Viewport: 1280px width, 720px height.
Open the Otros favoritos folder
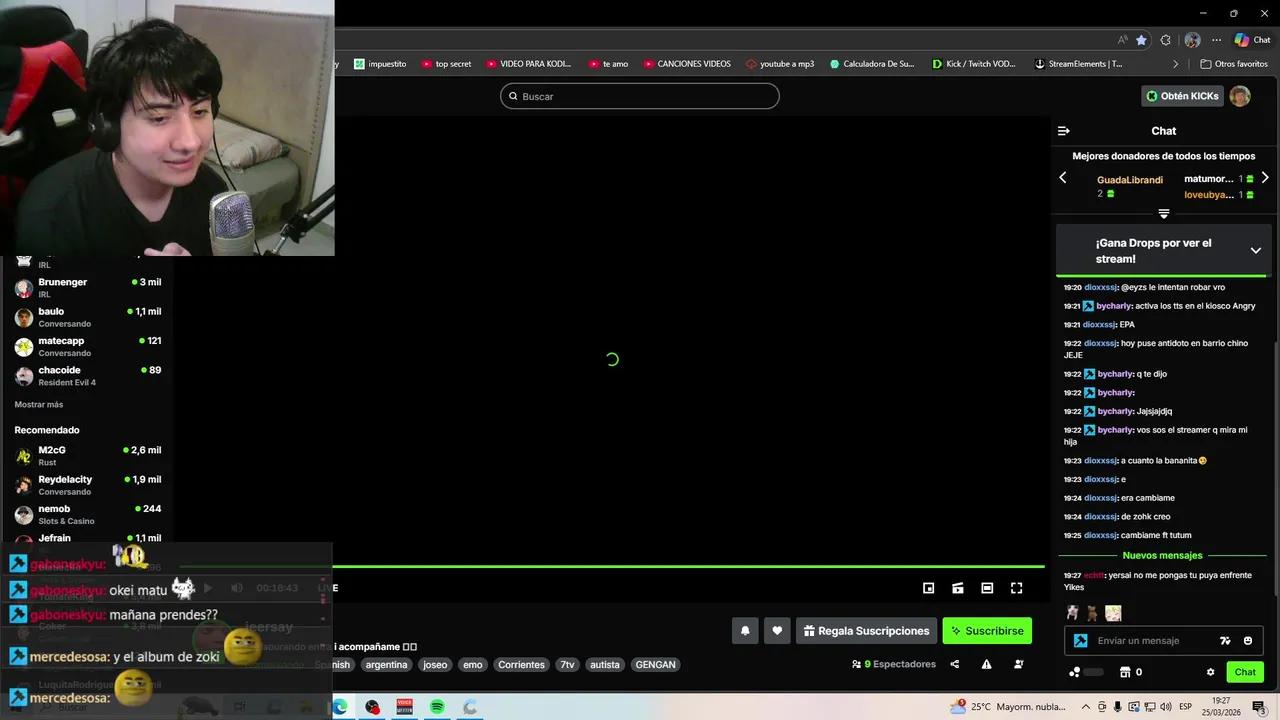pyautogui.click(x=1234, y=64)
